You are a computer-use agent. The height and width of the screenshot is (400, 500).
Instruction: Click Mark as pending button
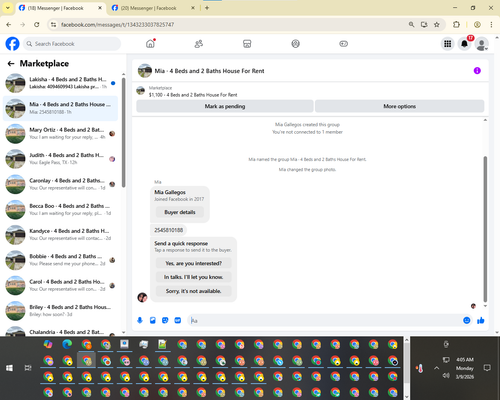tap(225, 106)
